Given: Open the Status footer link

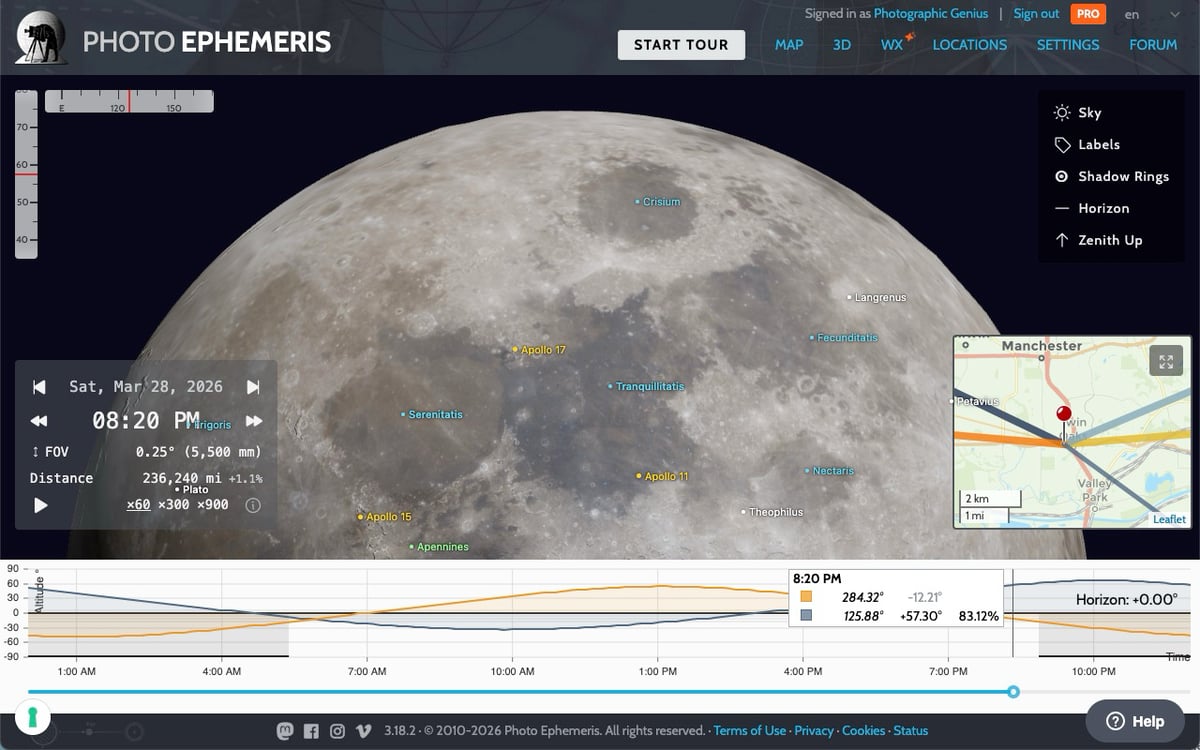Looking at the screenshot, I should [911, 731].
